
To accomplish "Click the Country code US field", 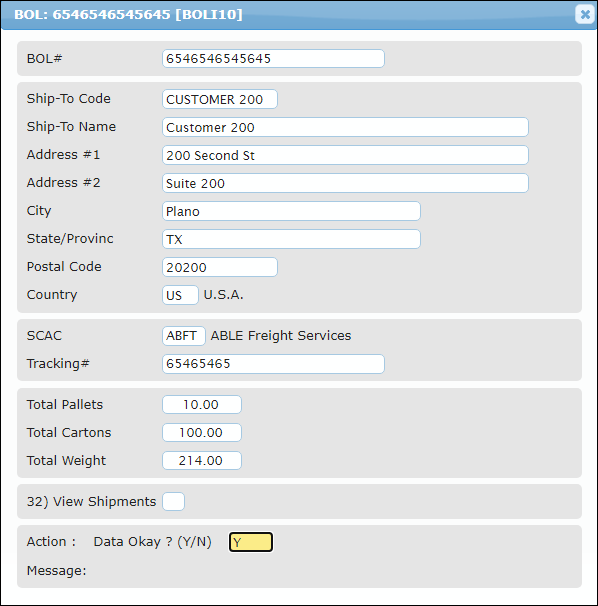I will pyautogui.click(x=180, y=295).
